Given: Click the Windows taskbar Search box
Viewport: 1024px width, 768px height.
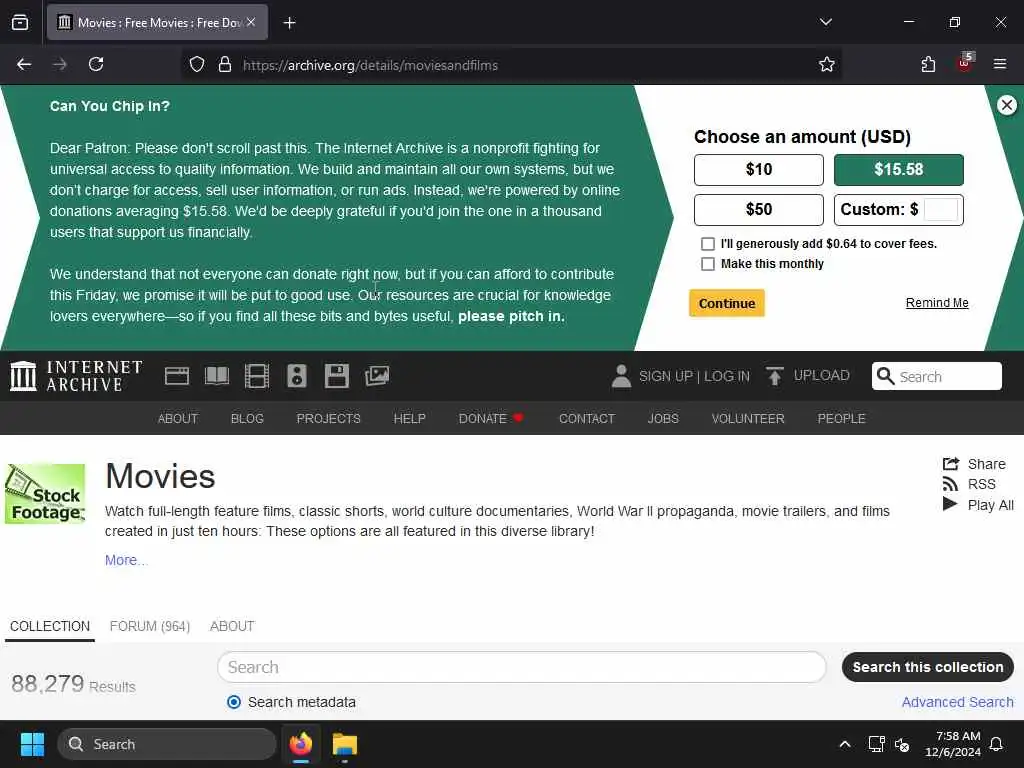Looking at the screenshot, I should coord(167,744).
